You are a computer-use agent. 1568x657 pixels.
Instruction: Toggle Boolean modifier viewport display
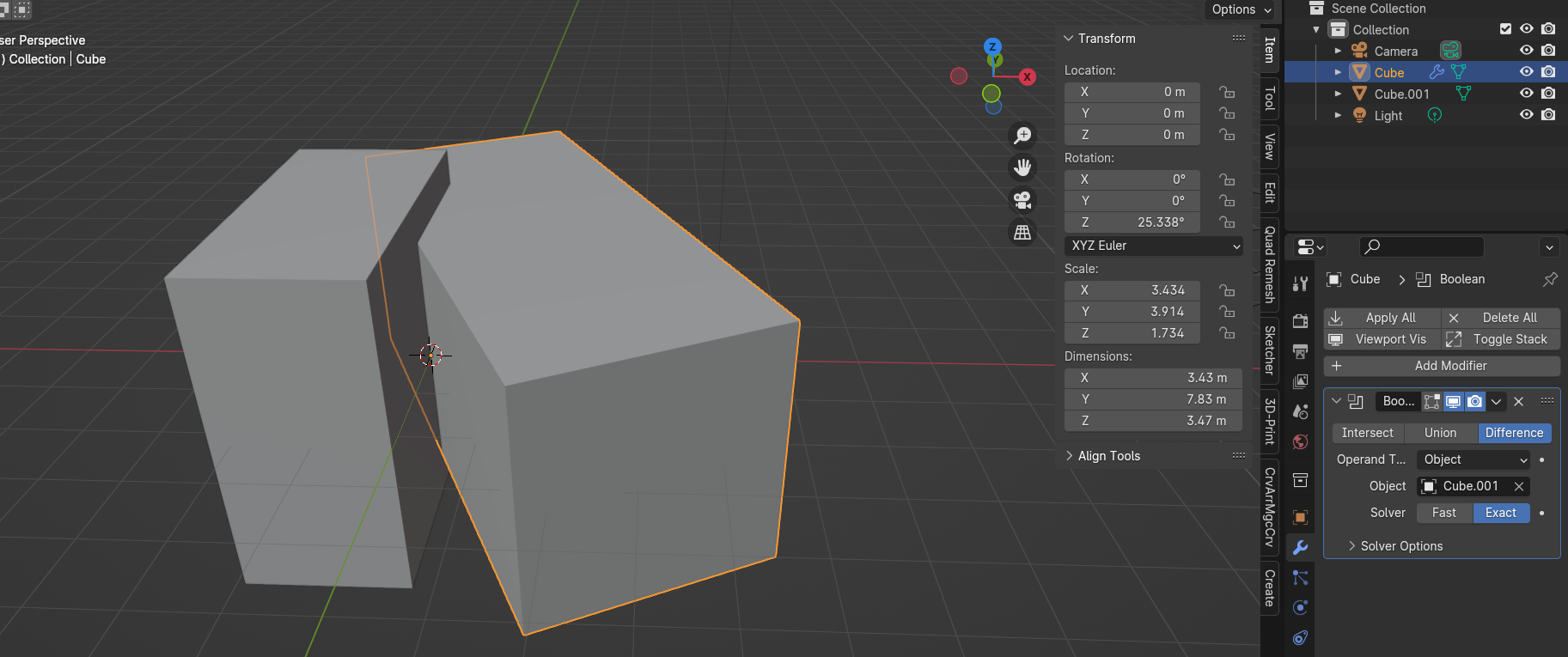pyautogui.click(x=1454, y=401)
